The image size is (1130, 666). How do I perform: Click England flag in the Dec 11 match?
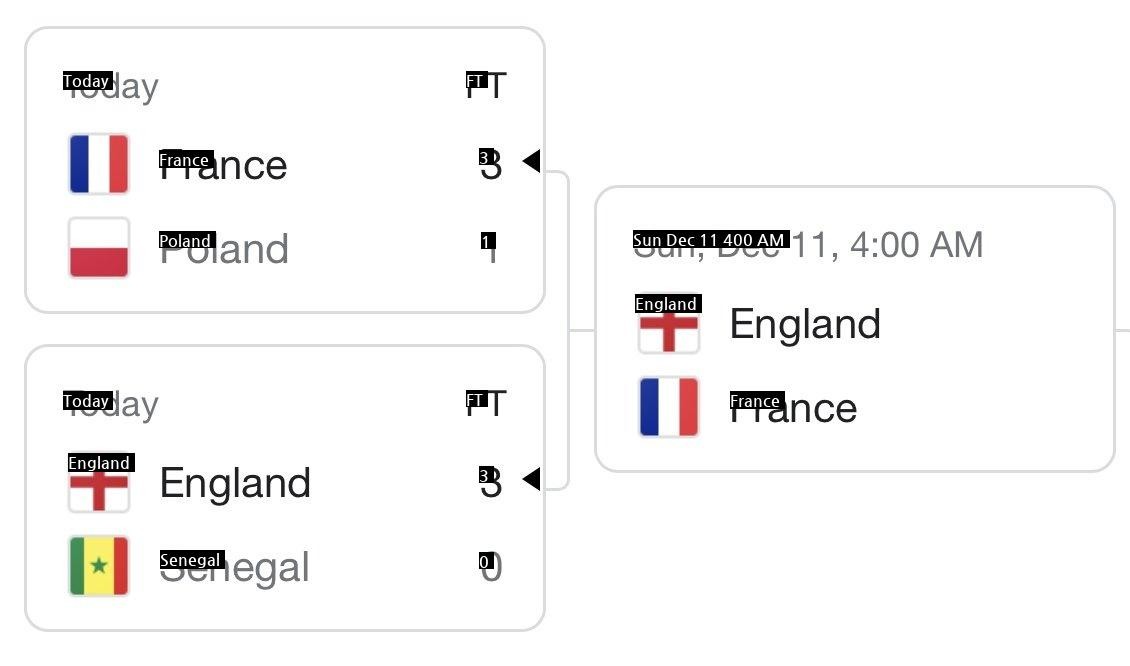[669, 325]
